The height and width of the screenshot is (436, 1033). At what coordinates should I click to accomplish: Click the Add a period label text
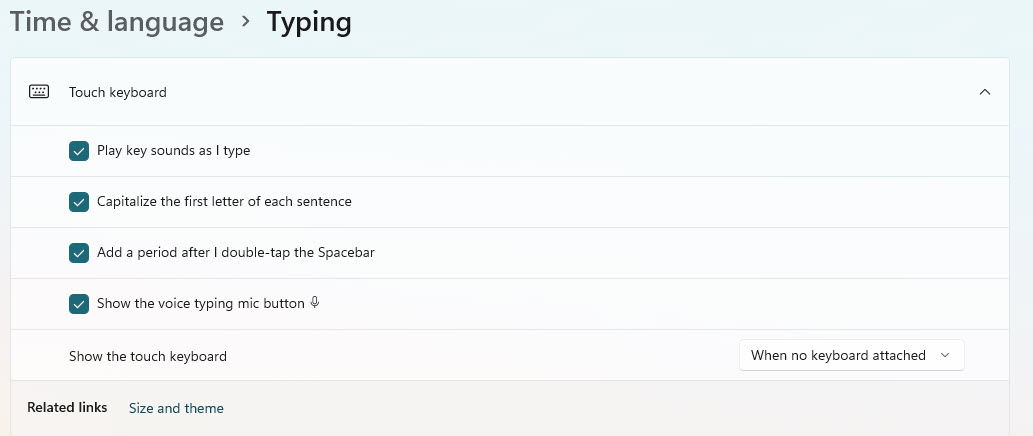pyautogui.click(x=236, y=252)
